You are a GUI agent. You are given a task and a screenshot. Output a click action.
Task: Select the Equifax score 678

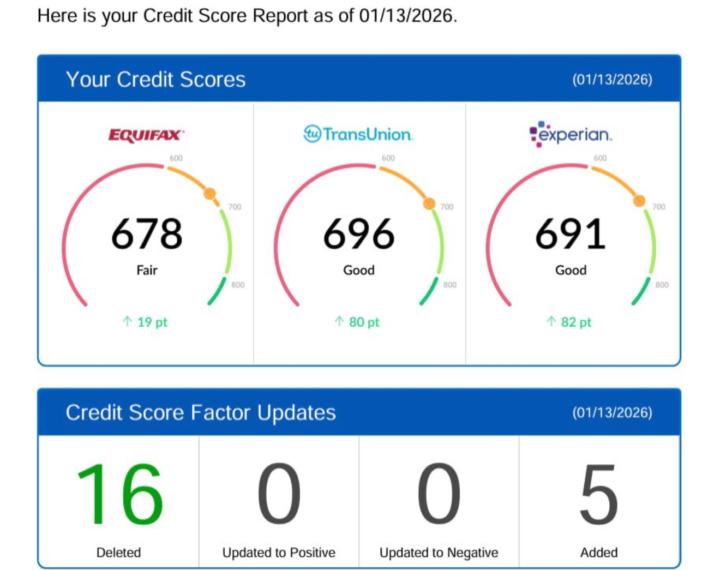coord(147,234)
